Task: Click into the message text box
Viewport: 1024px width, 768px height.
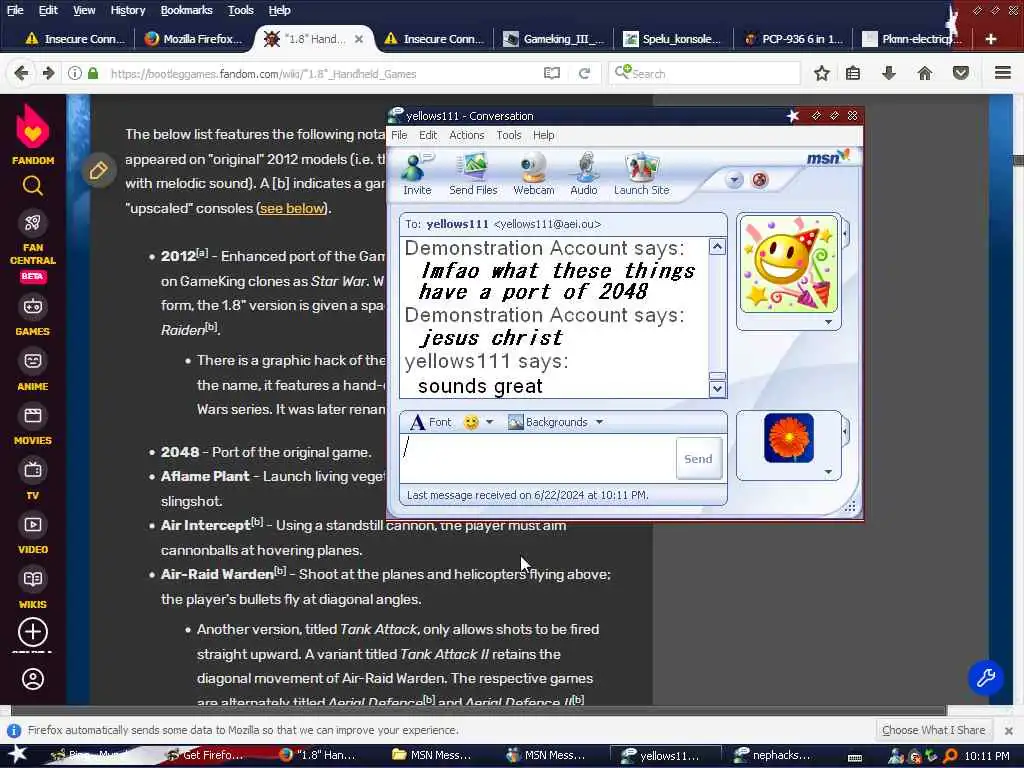Action: [x=538, y=458]
